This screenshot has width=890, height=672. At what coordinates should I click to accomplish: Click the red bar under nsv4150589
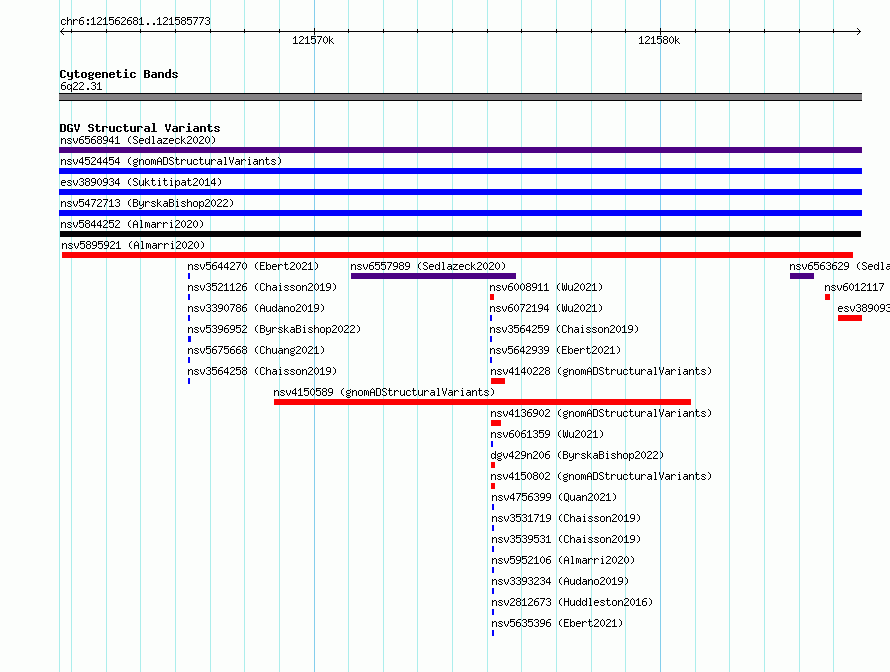click(482, 402)
